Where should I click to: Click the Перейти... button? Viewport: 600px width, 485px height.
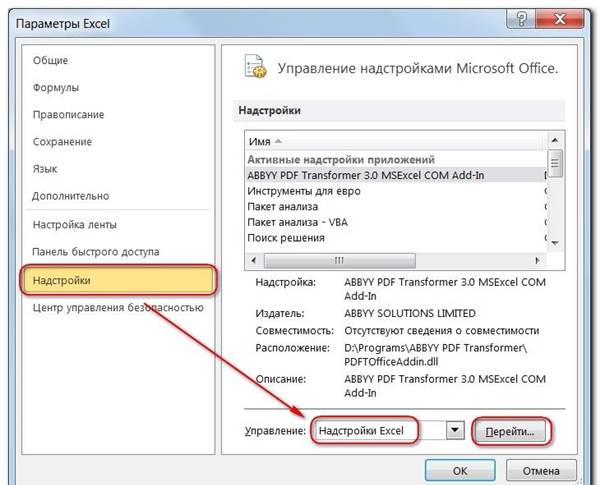click(x=510, y=431)
